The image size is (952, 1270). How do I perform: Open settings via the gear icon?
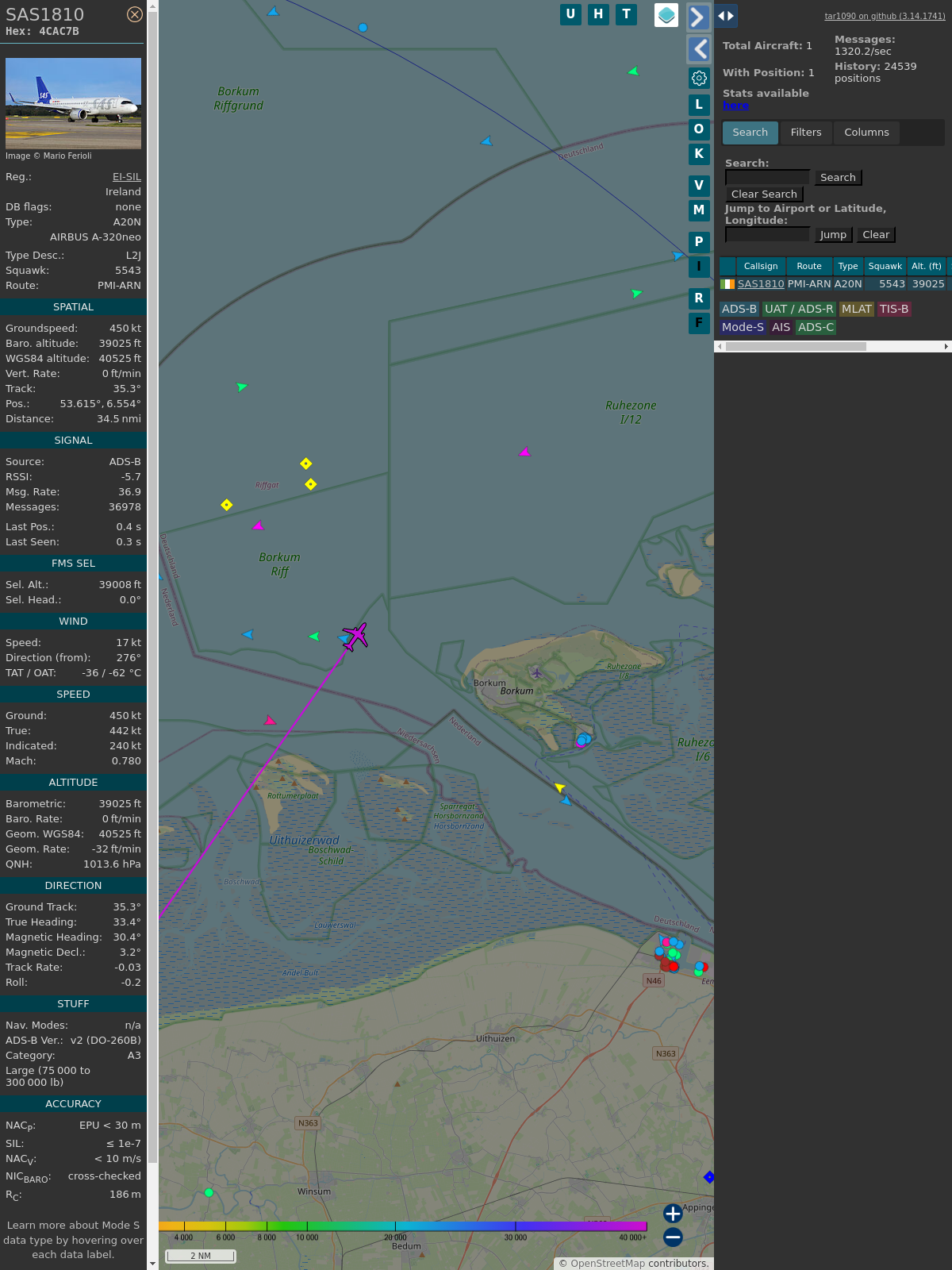[699, 78]
